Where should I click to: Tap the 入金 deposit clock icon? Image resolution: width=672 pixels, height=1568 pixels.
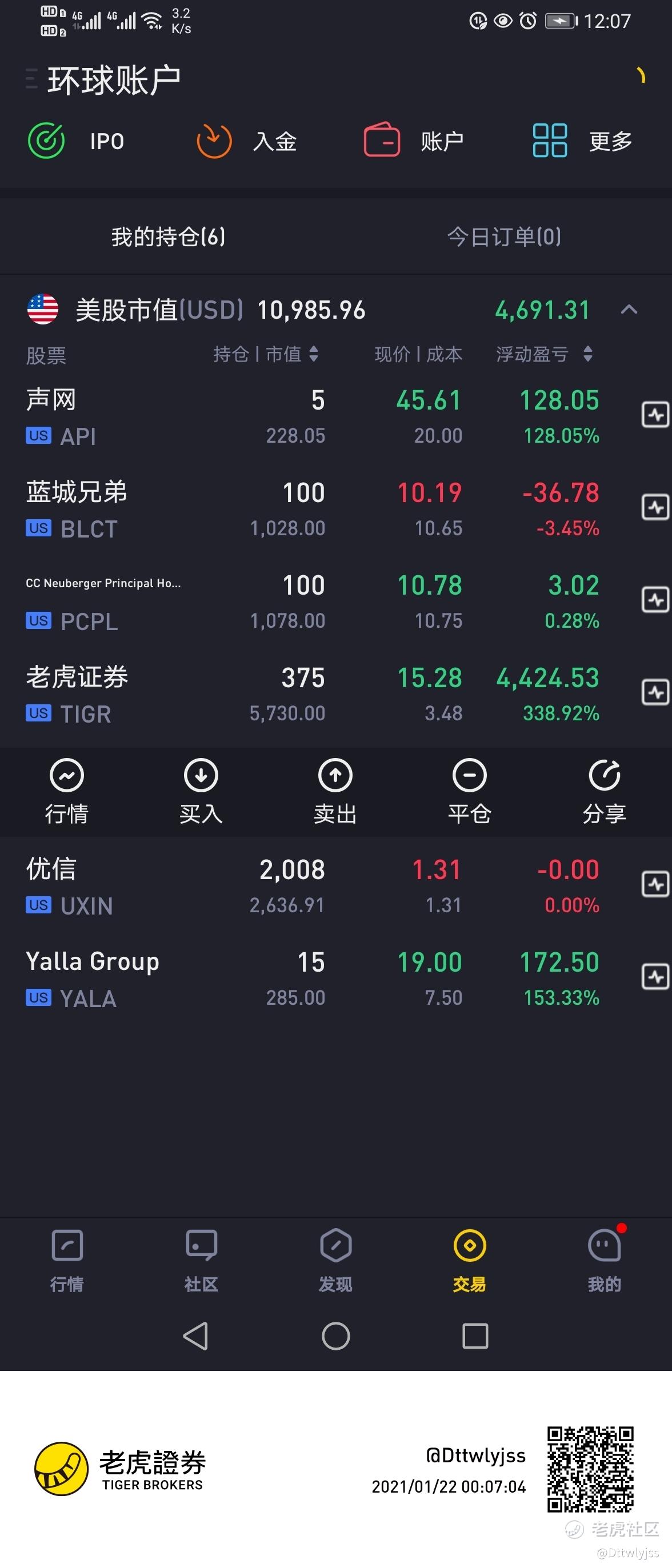point(214,141)
